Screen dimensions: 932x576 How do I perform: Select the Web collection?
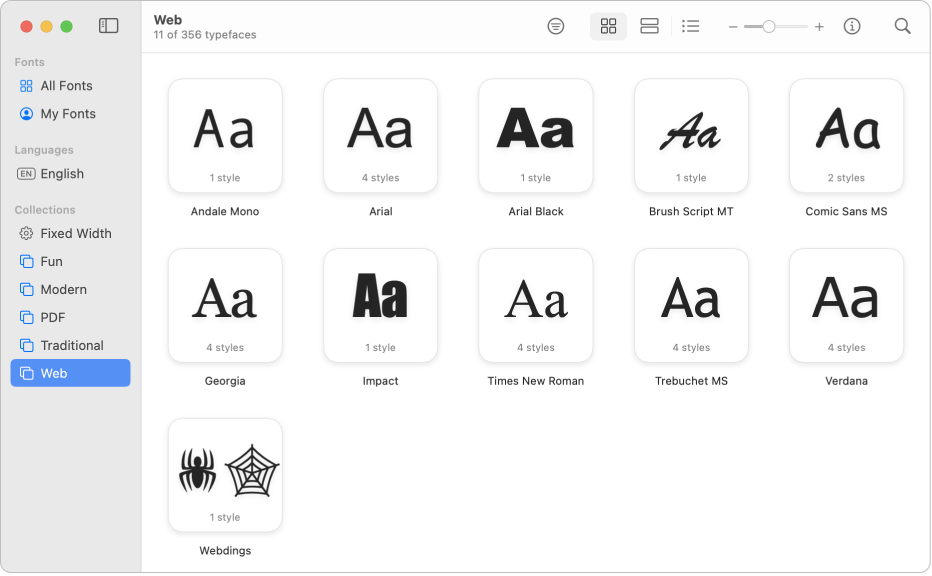click(x=70, y=373)
